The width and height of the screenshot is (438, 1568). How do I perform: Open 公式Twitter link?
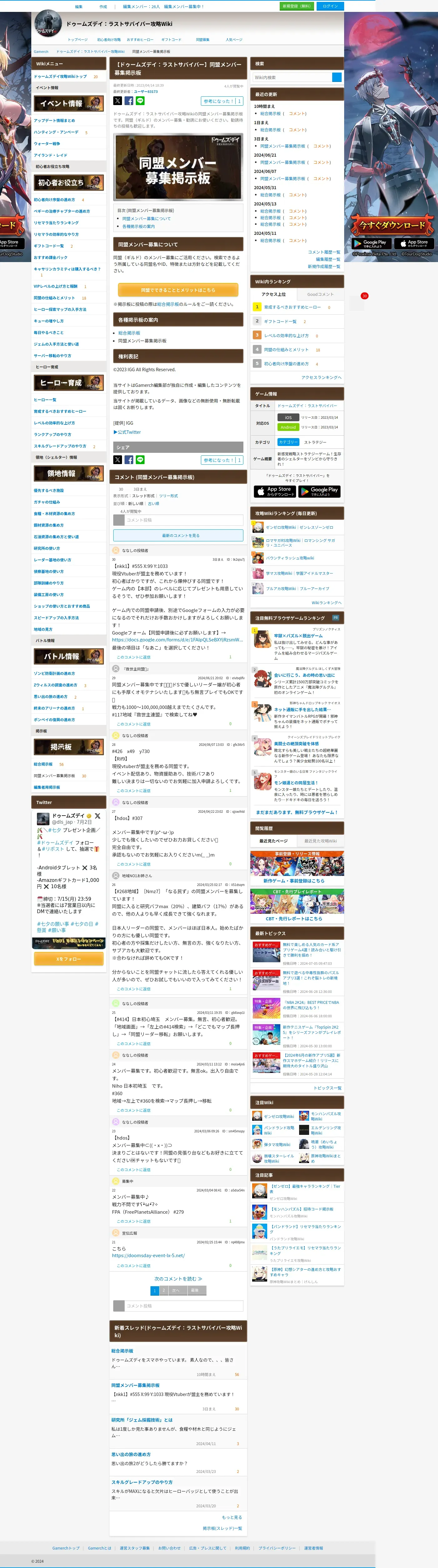pos(127,432)
